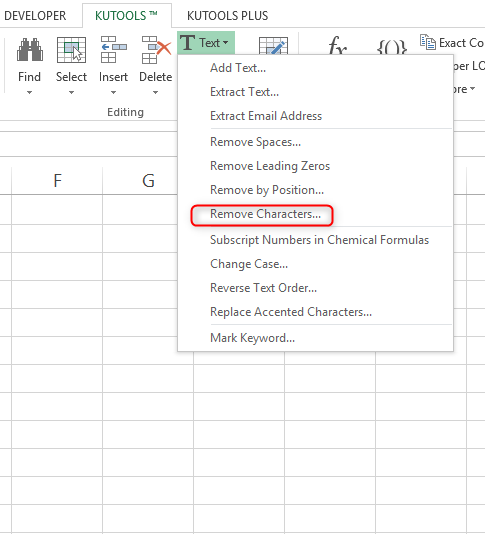The image size is (485, 534).
Task: Select column G header
Action: [148, 180]
